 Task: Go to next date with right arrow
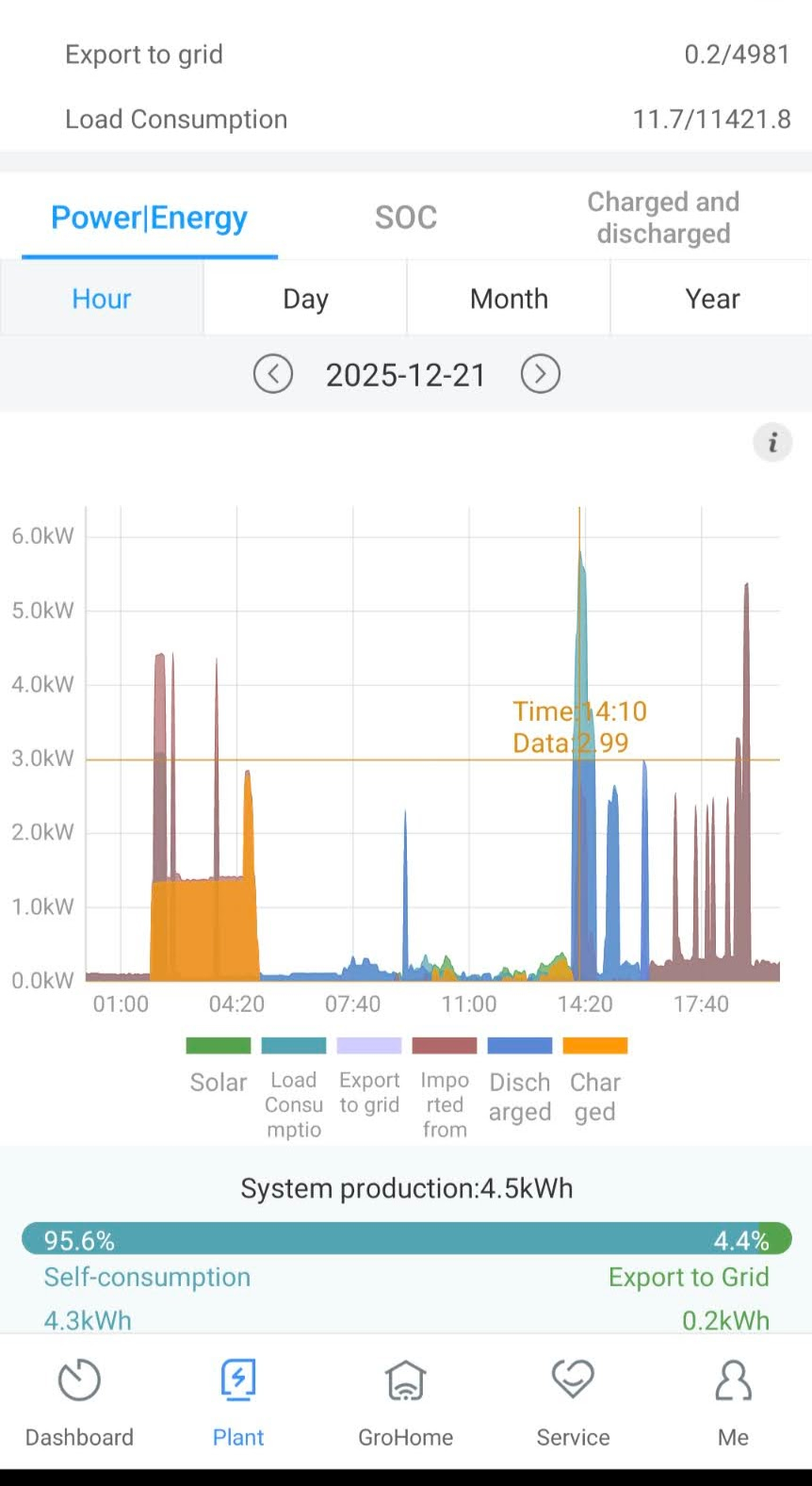[x=541, y=374]
